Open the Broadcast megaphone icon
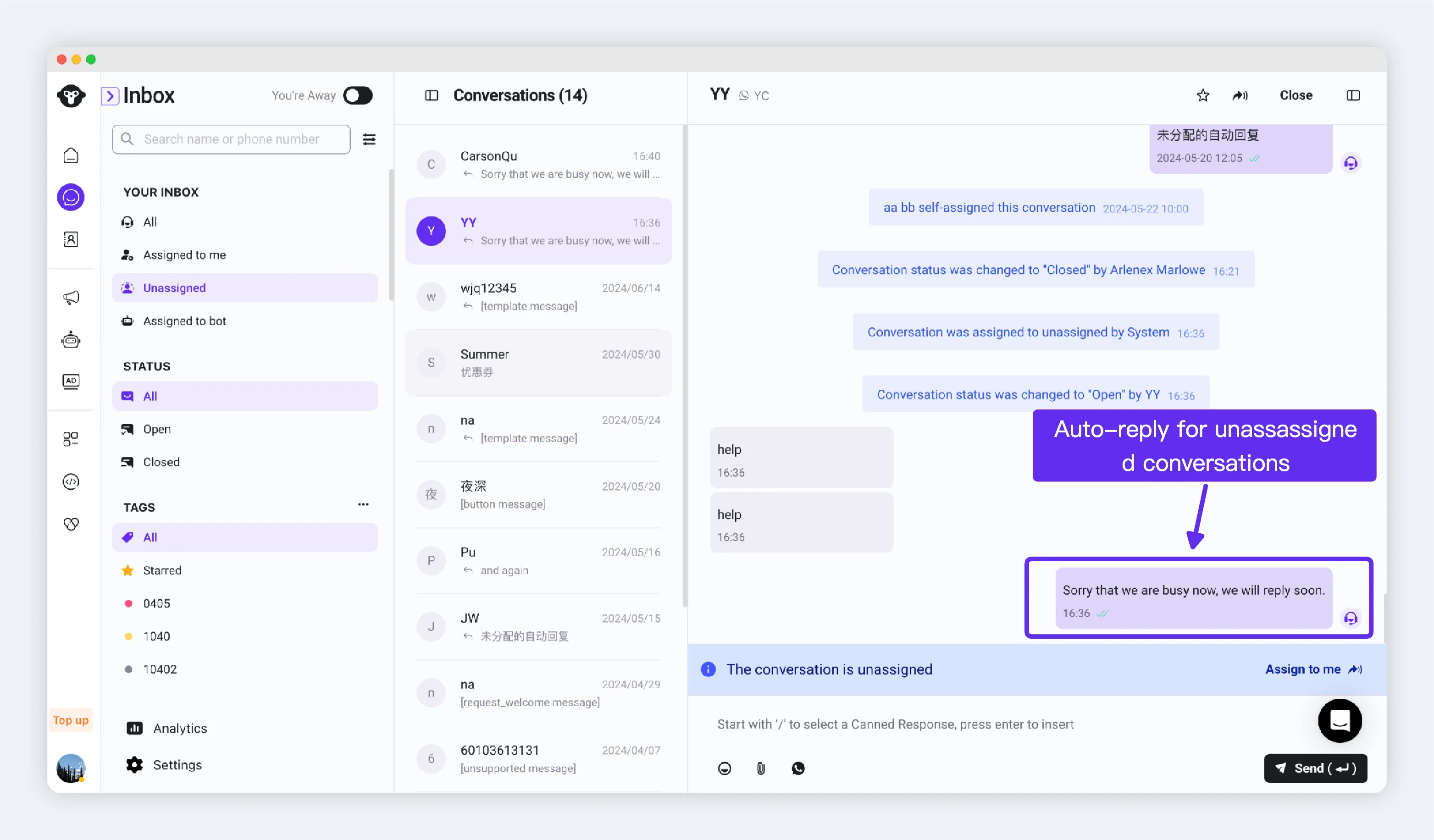The width and height of the screenshot is (1434, 840). 71,297
